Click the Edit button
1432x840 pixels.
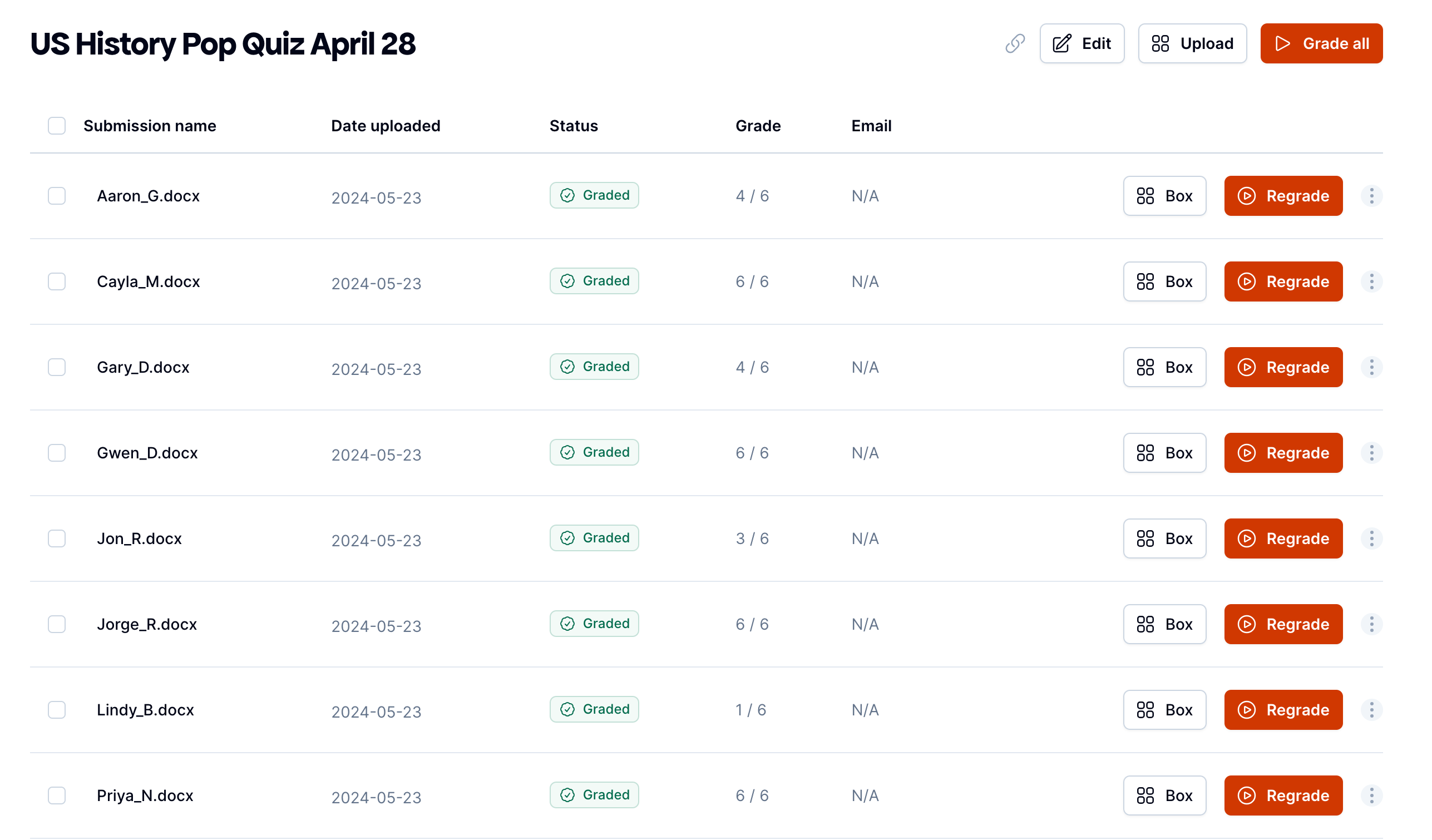coord(1082,44)
